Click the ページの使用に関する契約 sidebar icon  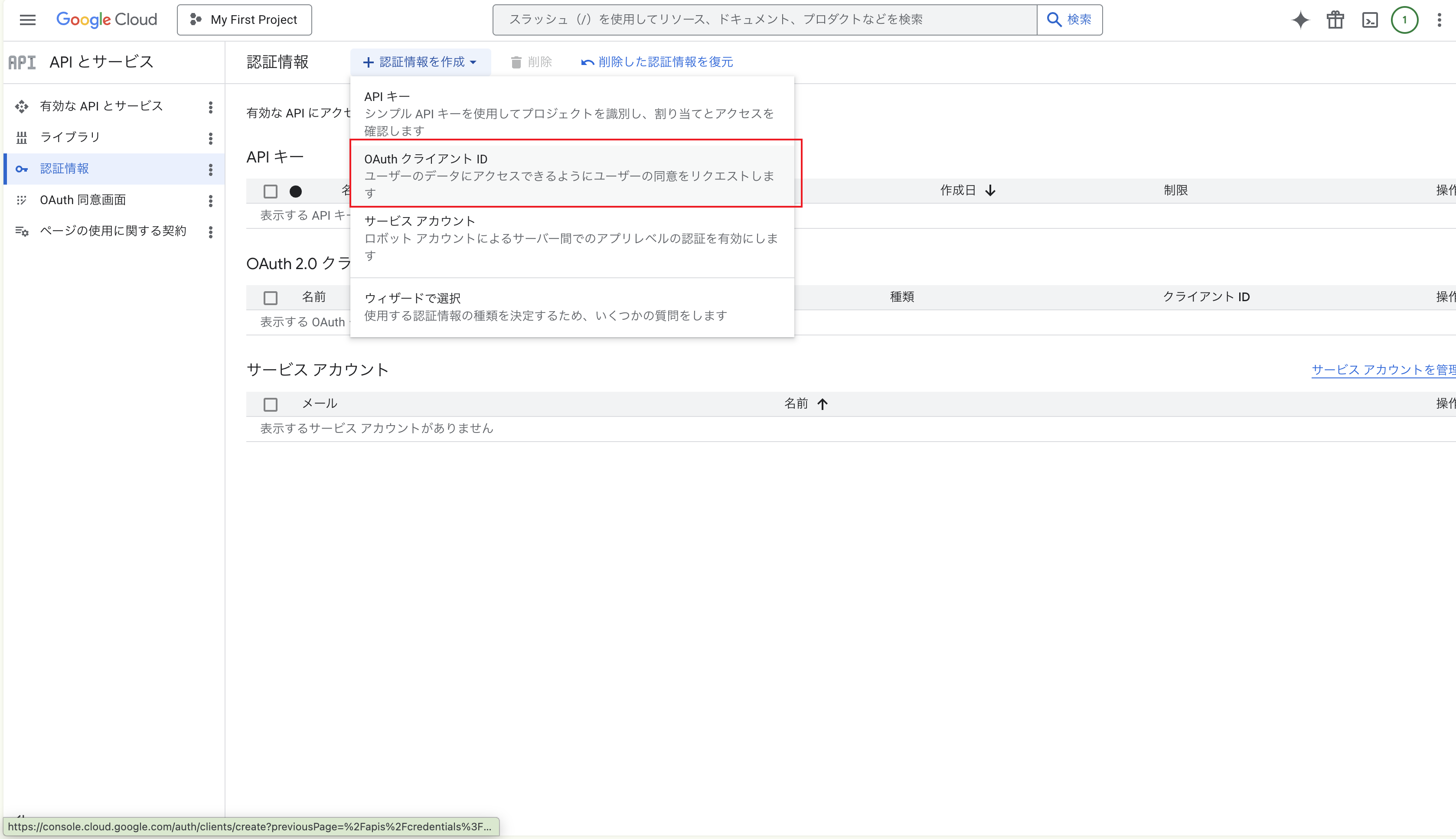pos(21,231)
